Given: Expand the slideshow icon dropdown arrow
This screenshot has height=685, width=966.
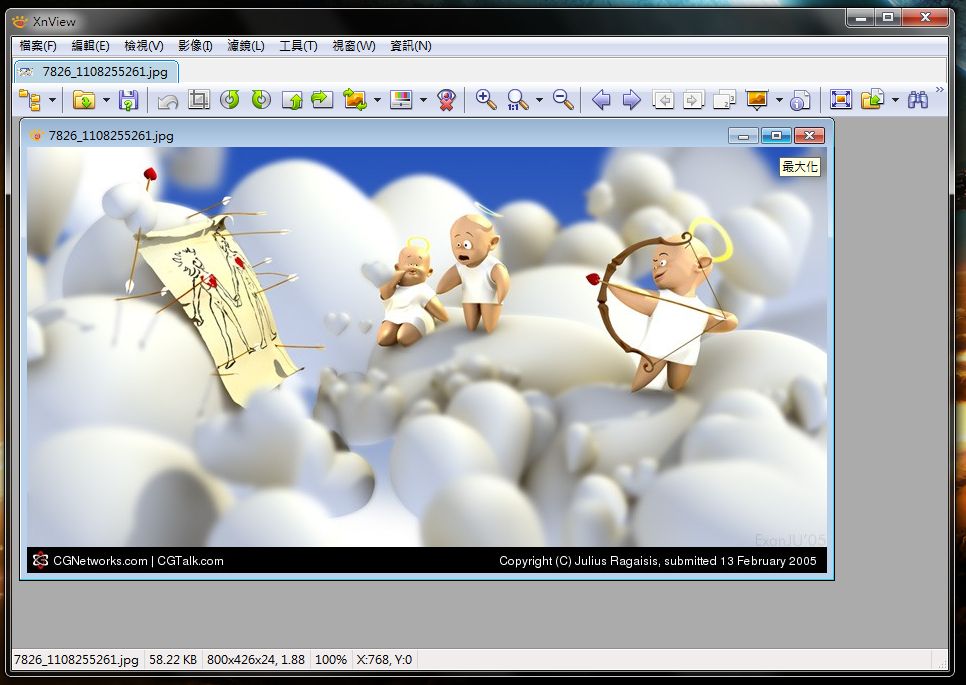Looking at the screenshot, I should 778,100.
